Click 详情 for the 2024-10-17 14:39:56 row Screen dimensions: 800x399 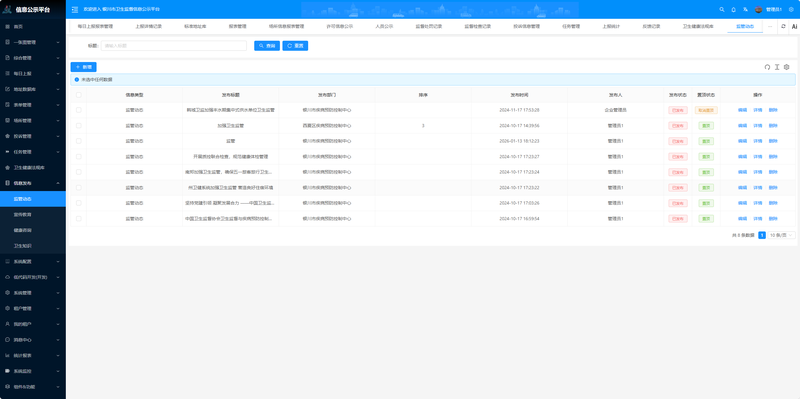pos(758,126)
